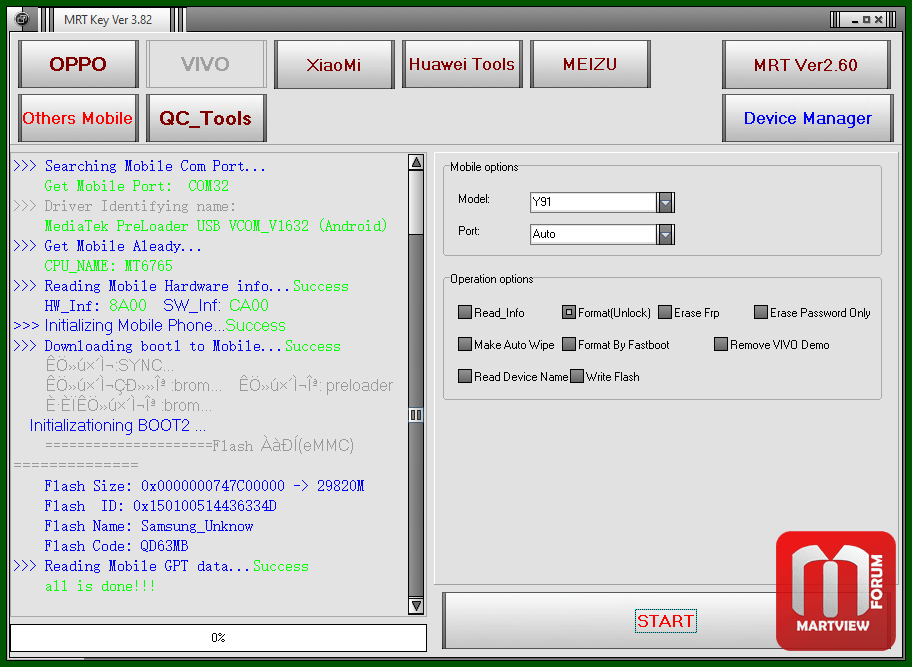The image size is (912, 667).
Task: Click the 'MediaTek PreLoader USB VCOM_V1632' log line
Action: click(216, 226)
